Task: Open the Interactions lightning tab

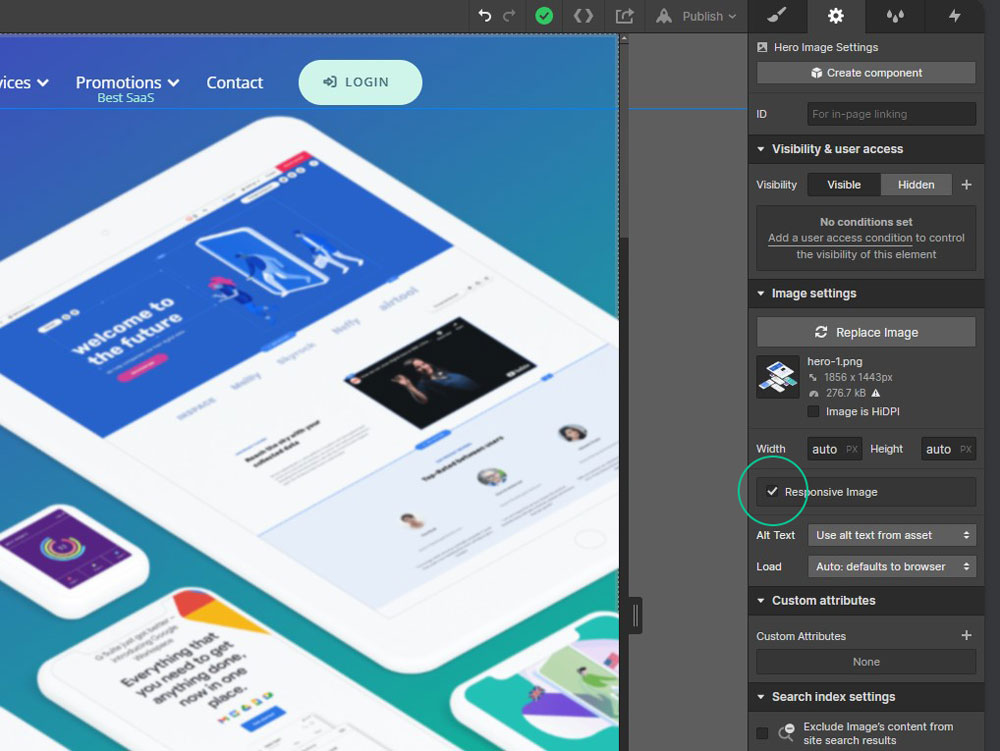Action: [x=954, y=15]
